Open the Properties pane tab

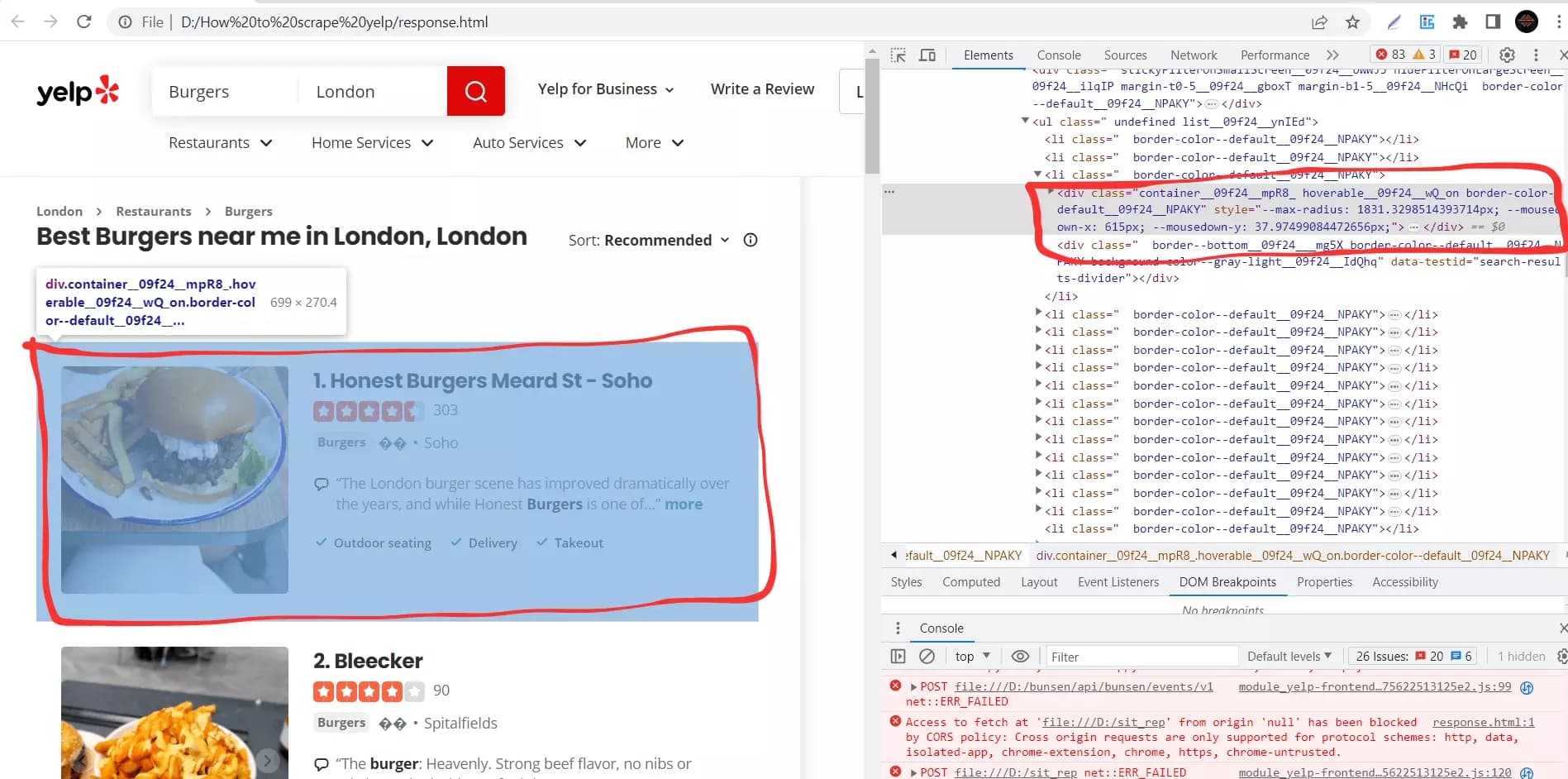click(1324, 582)
